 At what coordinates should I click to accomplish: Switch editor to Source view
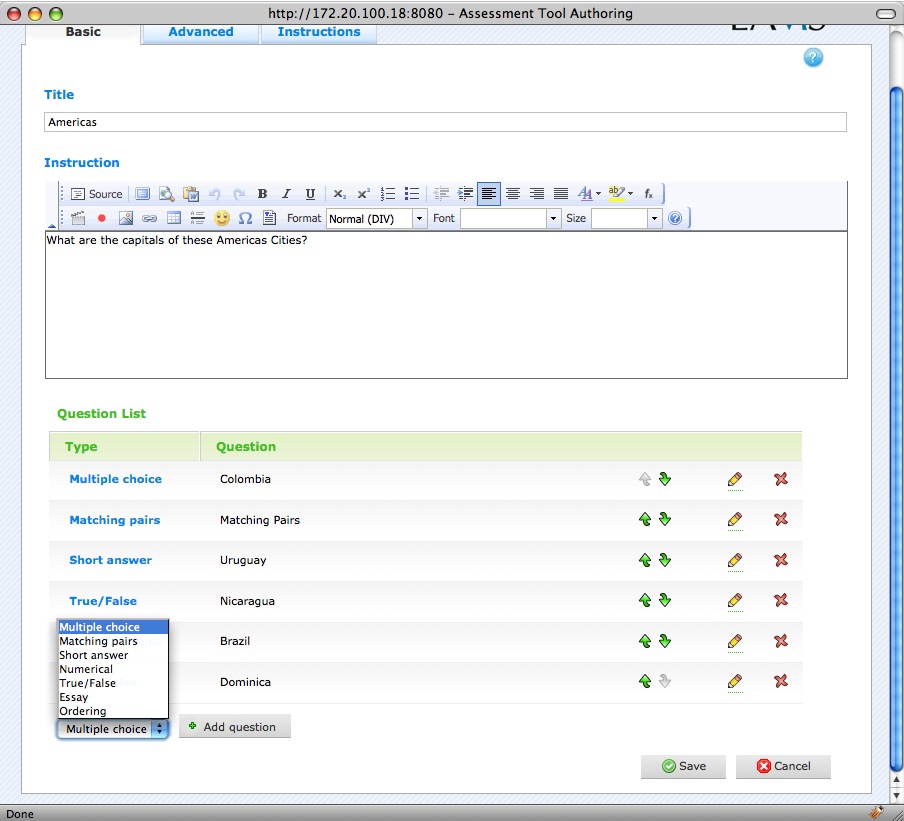point(96,194)
